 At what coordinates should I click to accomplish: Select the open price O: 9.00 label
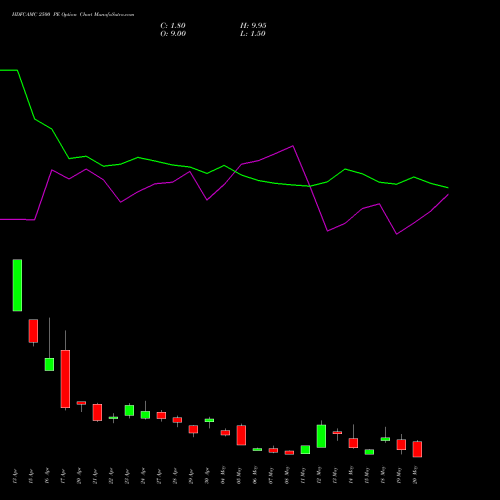[173, 34]
